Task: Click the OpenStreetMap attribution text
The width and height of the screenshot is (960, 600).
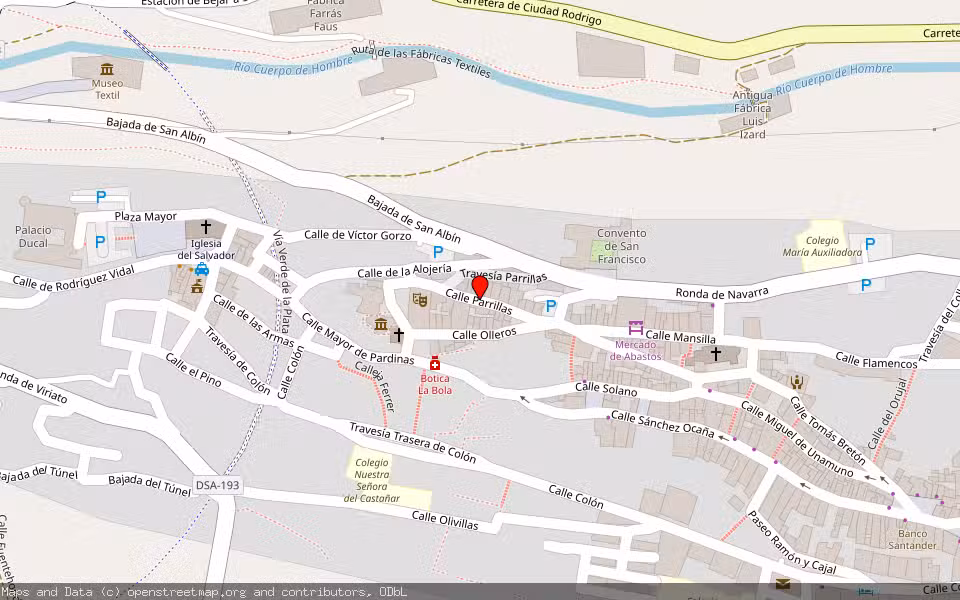Action: click(204, 592)
